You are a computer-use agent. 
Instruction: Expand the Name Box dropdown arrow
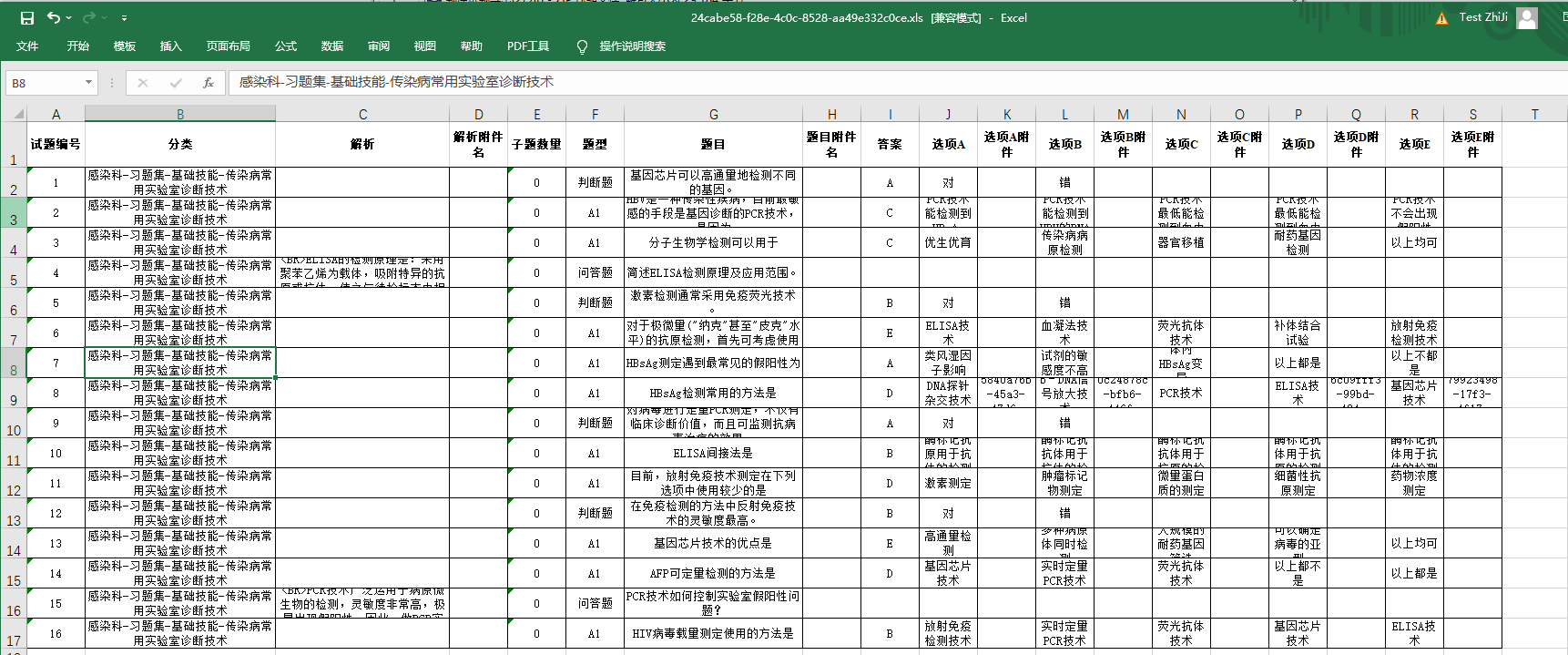[x=88, y=83]
